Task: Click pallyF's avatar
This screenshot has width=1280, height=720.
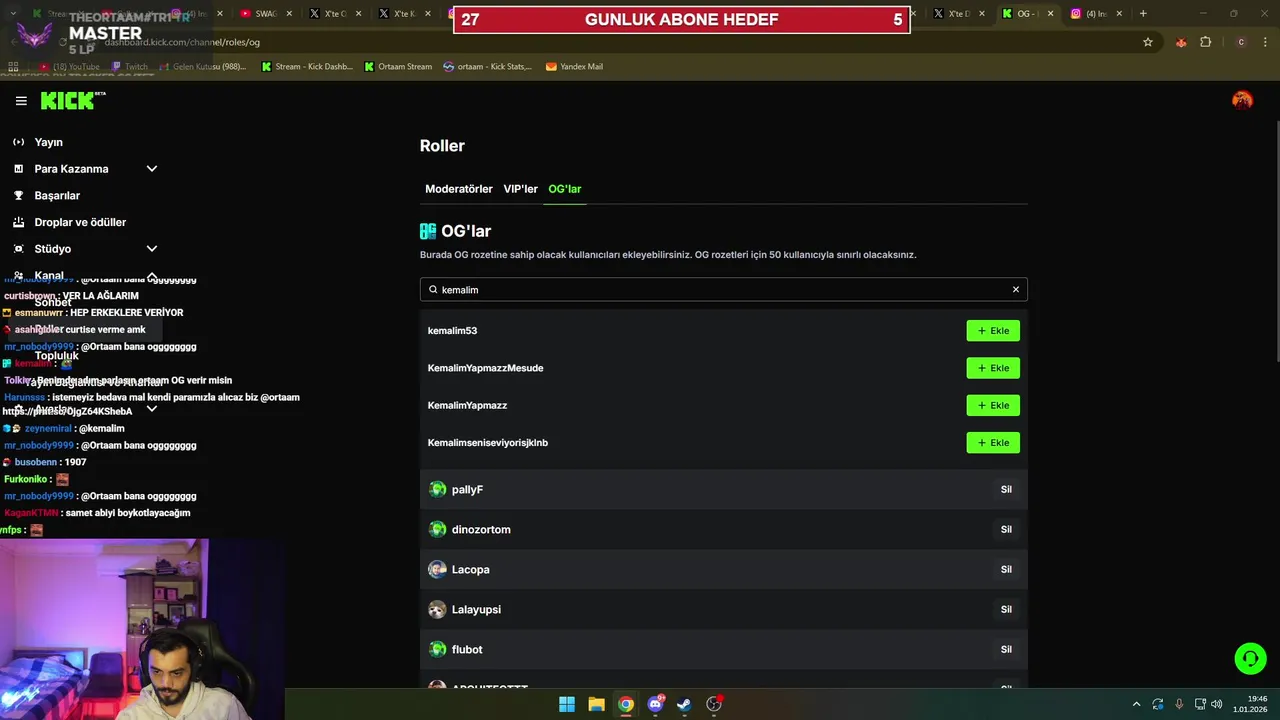Action: 437,490
